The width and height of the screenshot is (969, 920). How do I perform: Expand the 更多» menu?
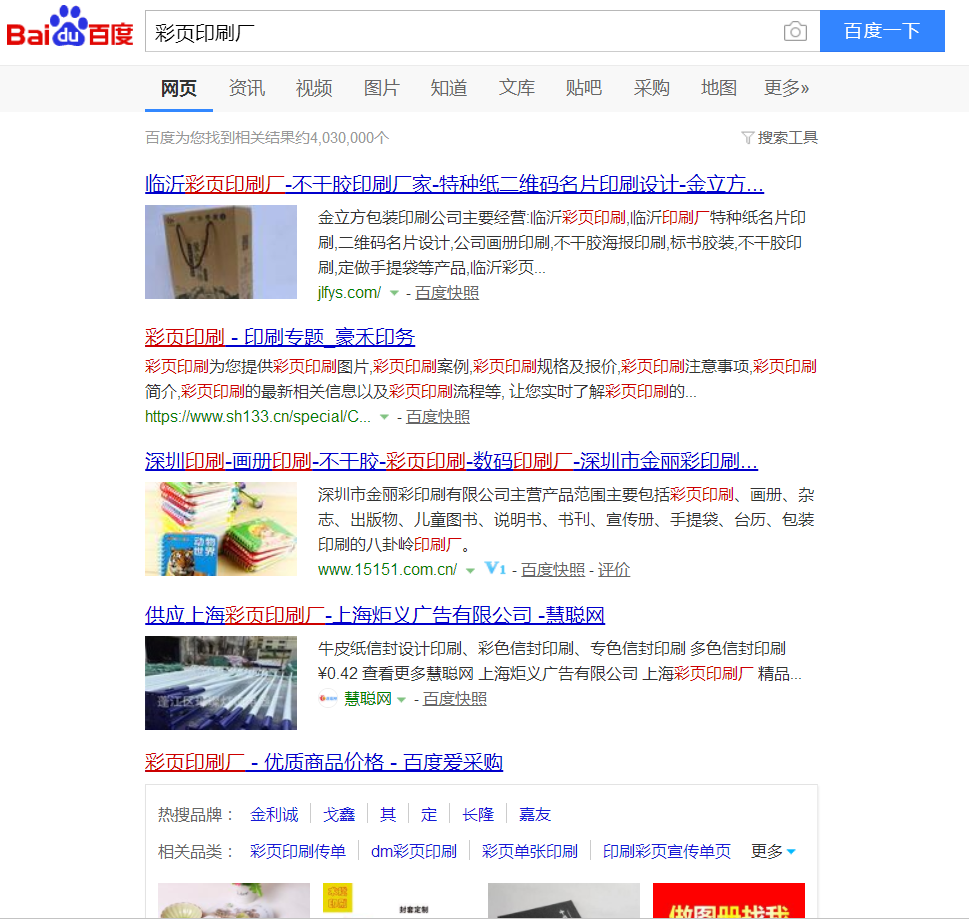[787, 88]
